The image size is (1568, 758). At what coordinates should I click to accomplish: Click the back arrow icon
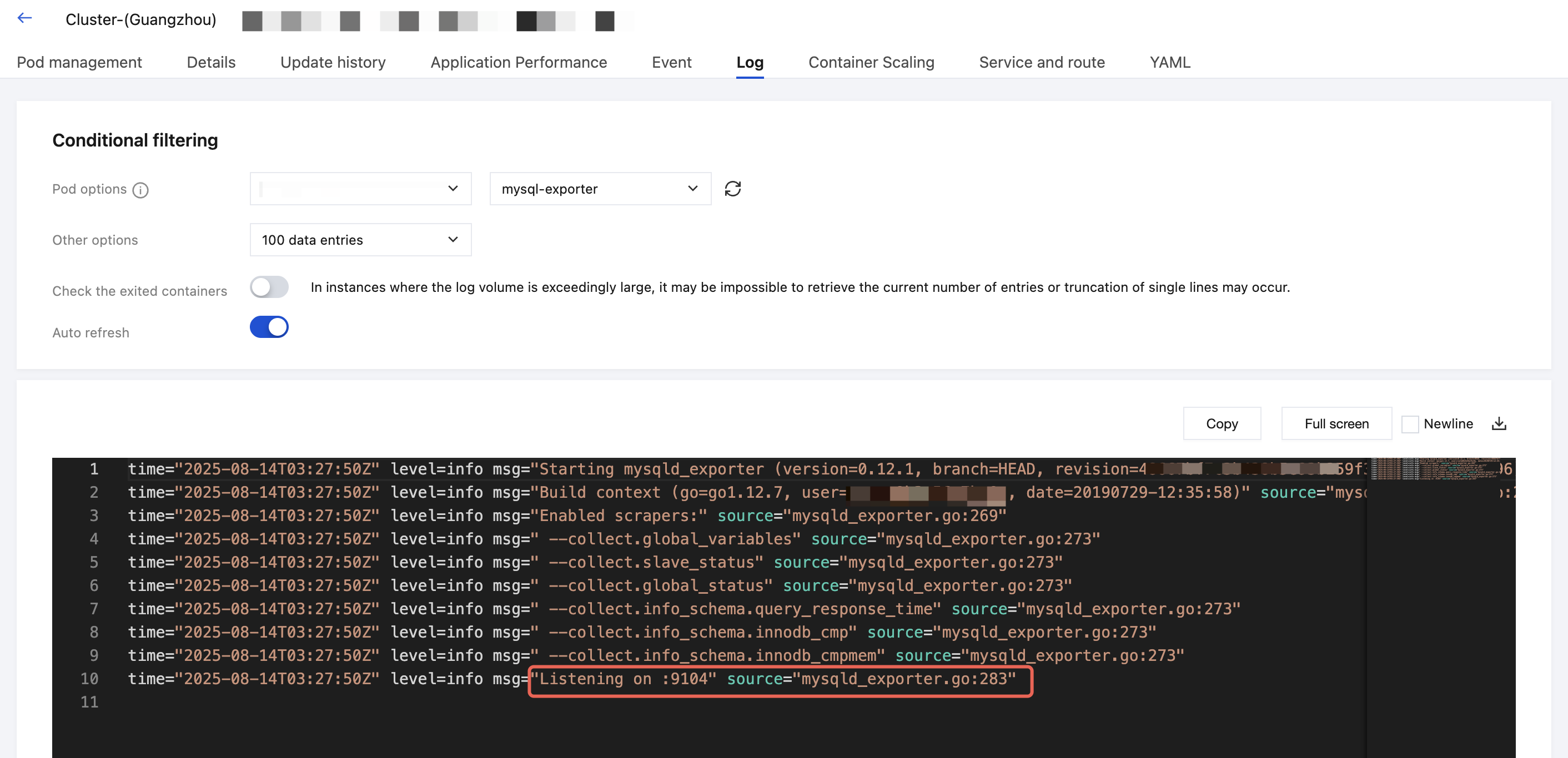point(24,18)
